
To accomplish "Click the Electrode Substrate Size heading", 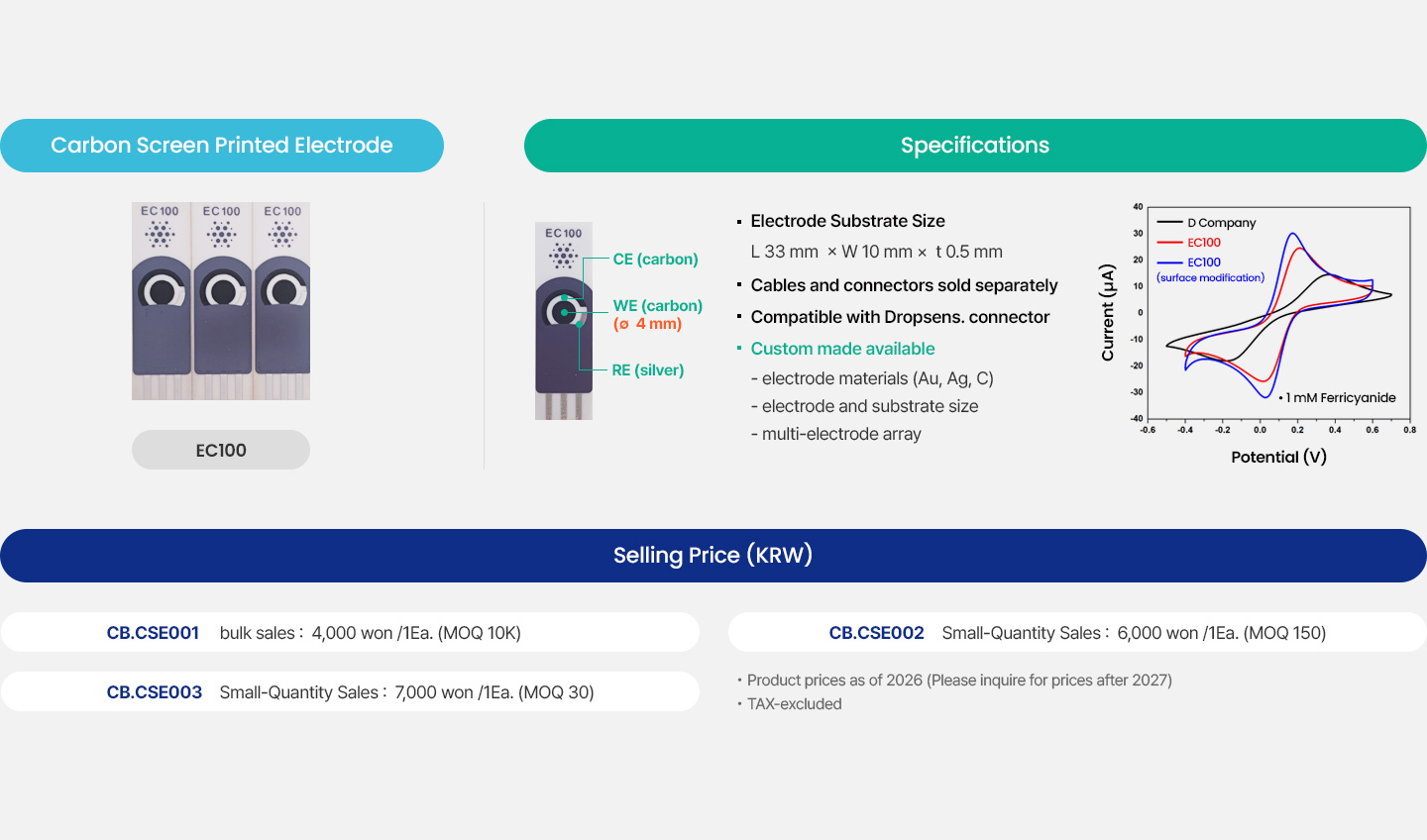I will 847,221.
